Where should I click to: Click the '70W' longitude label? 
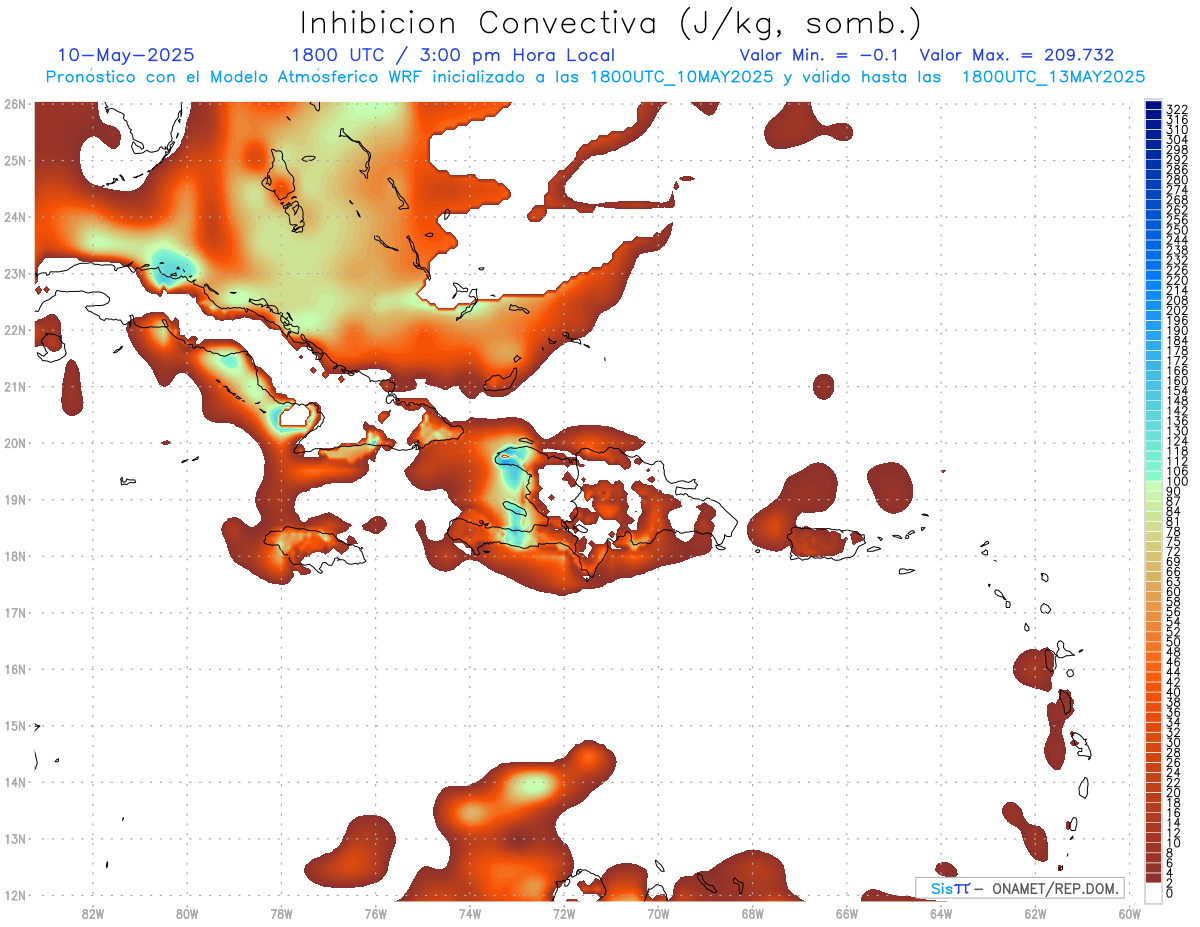coord(658,912)
